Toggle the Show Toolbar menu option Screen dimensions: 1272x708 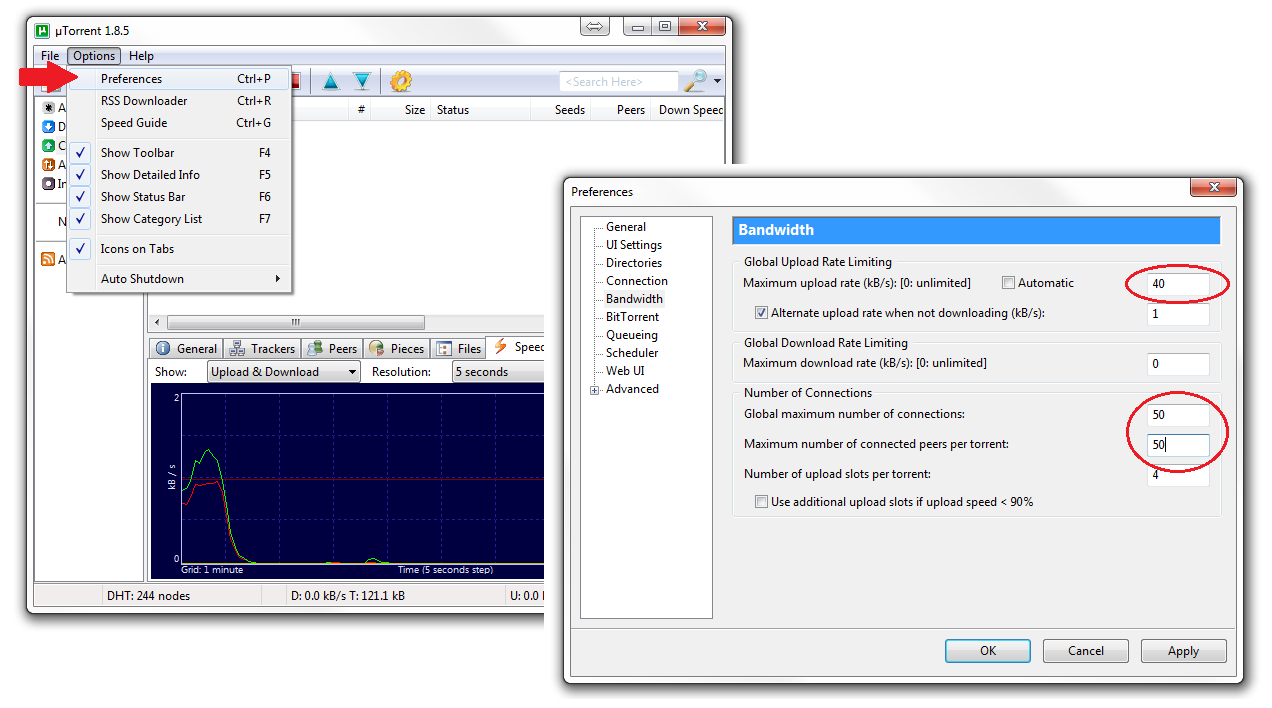point(180,153)
